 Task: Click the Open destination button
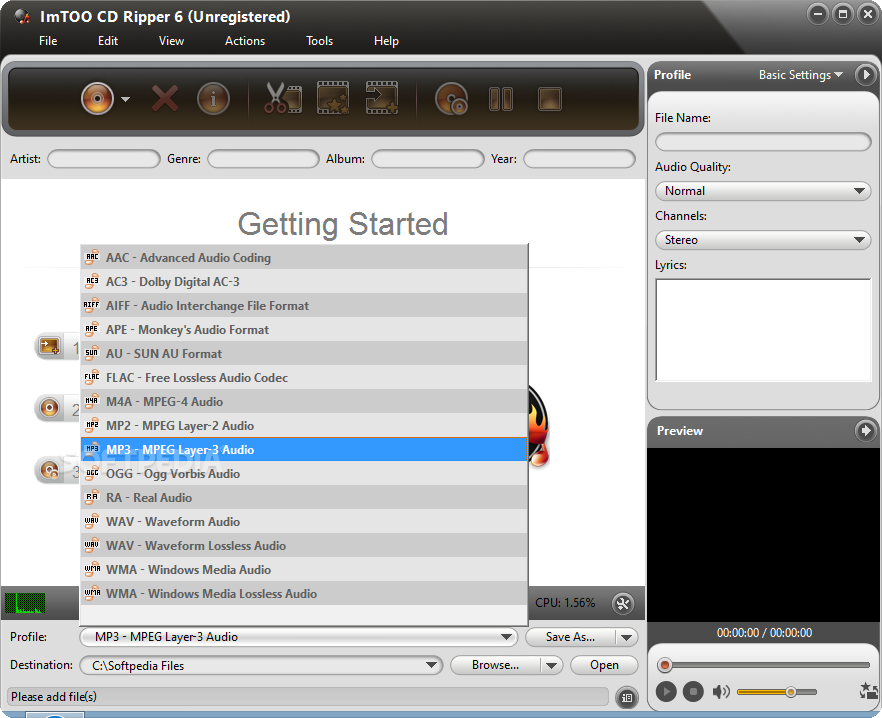(604, 665)
